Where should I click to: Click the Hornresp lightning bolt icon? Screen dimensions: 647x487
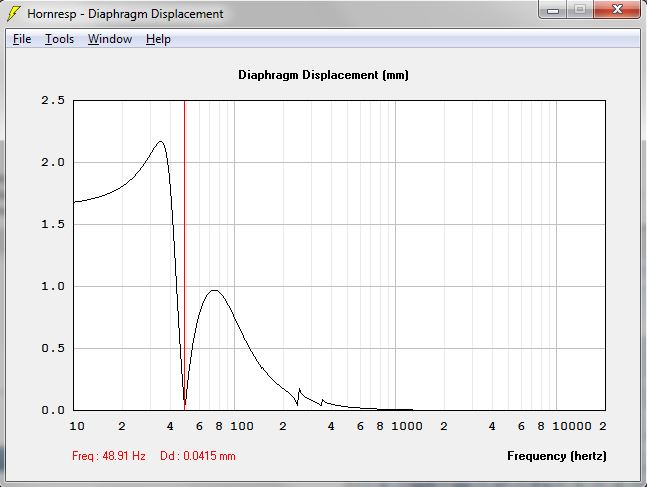coord(14,14)
